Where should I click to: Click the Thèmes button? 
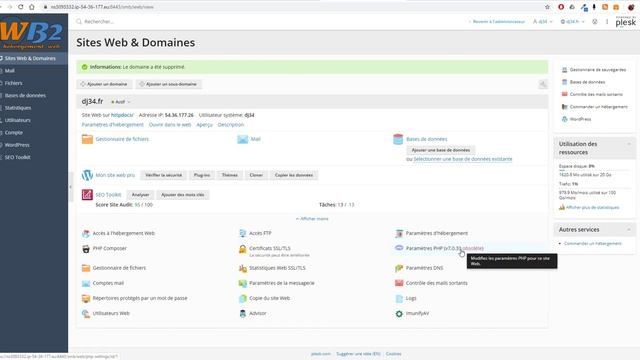(x=229, y=175)
